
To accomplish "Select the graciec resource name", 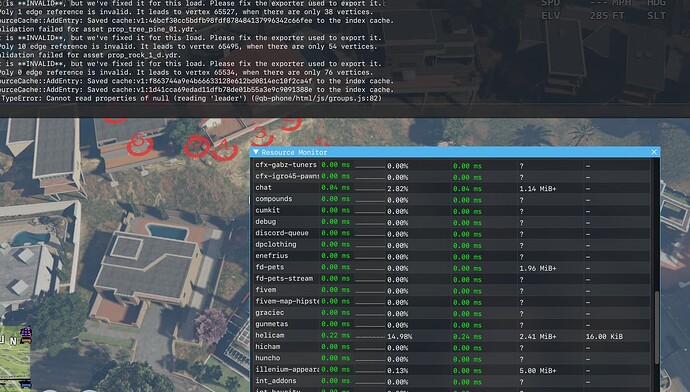I will pyautogui.click(x=269, y=313).
